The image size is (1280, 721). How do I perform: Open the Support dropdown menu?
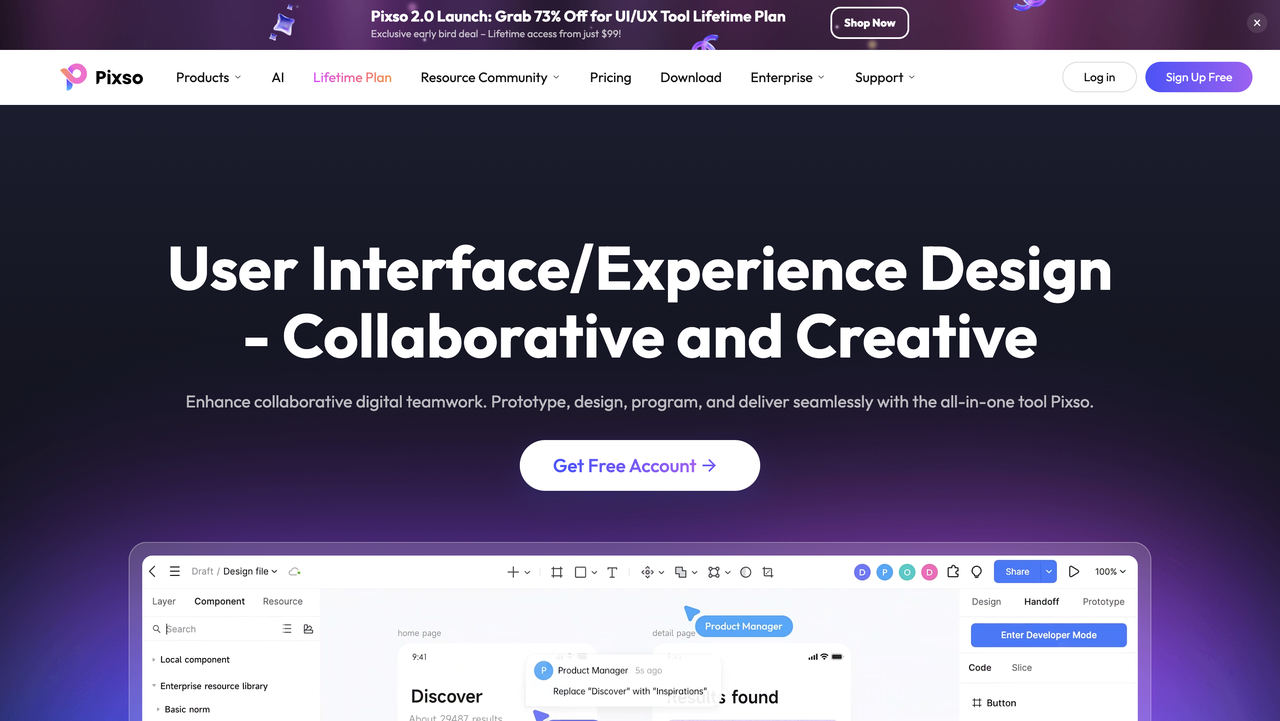tap(885, 77)
